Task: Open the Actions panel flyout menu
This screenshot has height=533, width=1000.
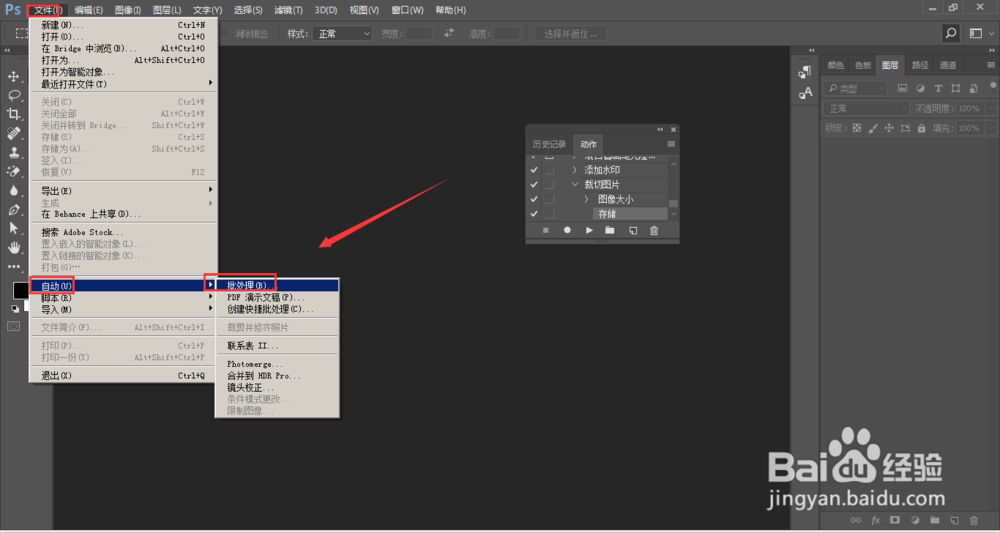Action: pos(671,144)
